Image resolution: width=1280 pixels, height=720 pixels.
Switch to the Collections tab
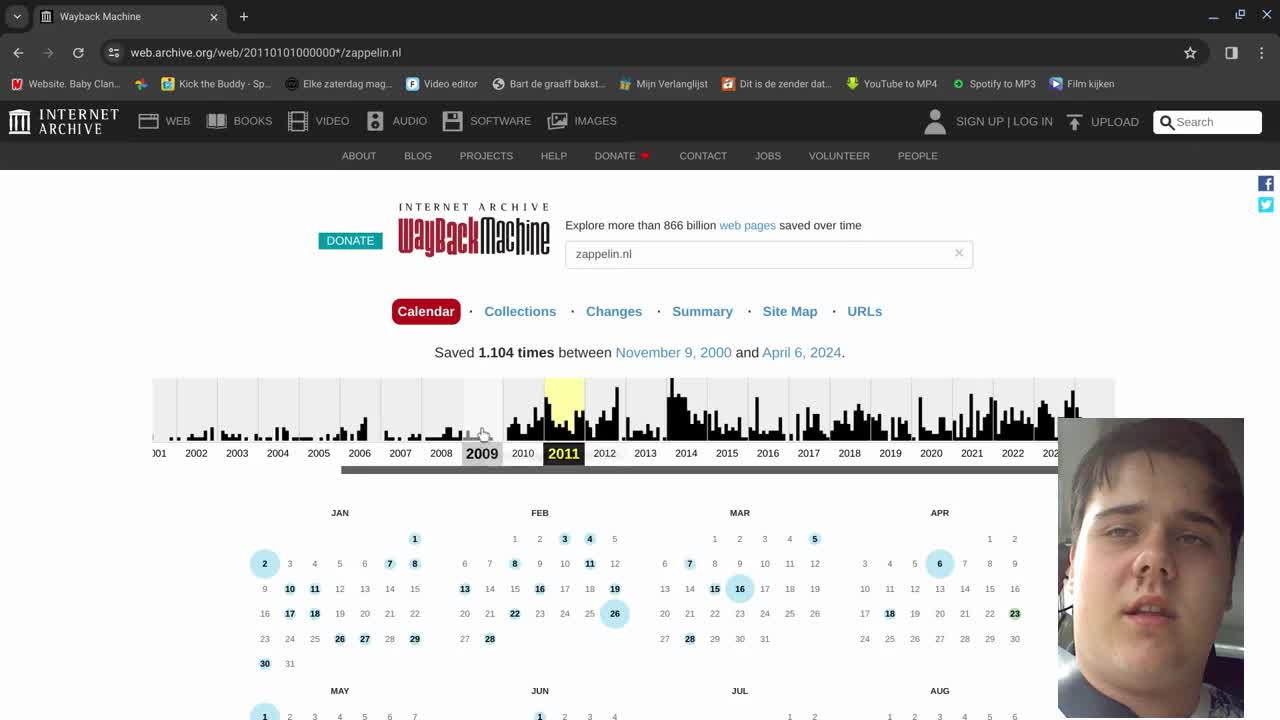pos(520,311)
